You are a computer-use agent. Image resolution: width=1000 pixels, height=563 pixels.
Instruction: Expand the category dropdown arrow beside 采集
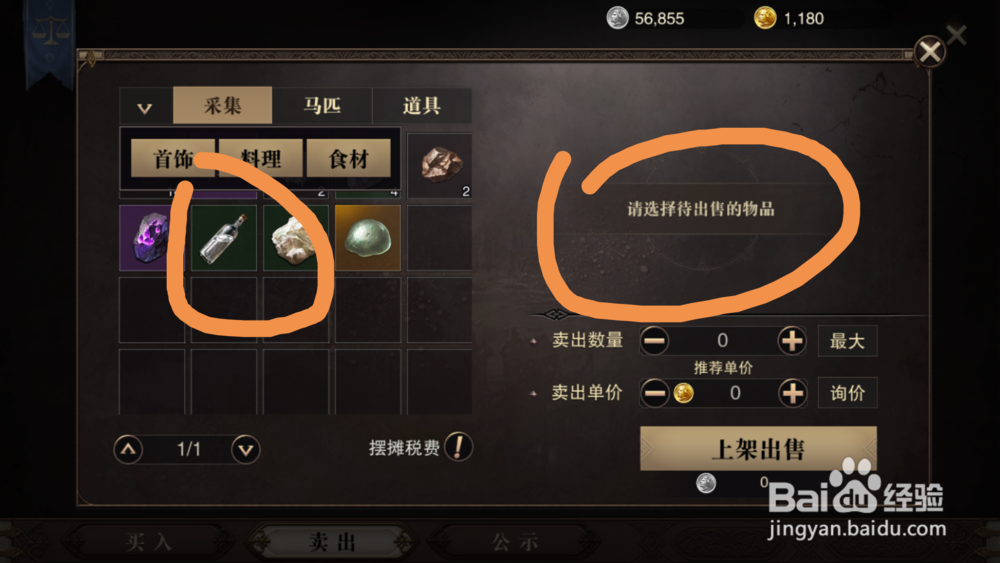point(145,106)
